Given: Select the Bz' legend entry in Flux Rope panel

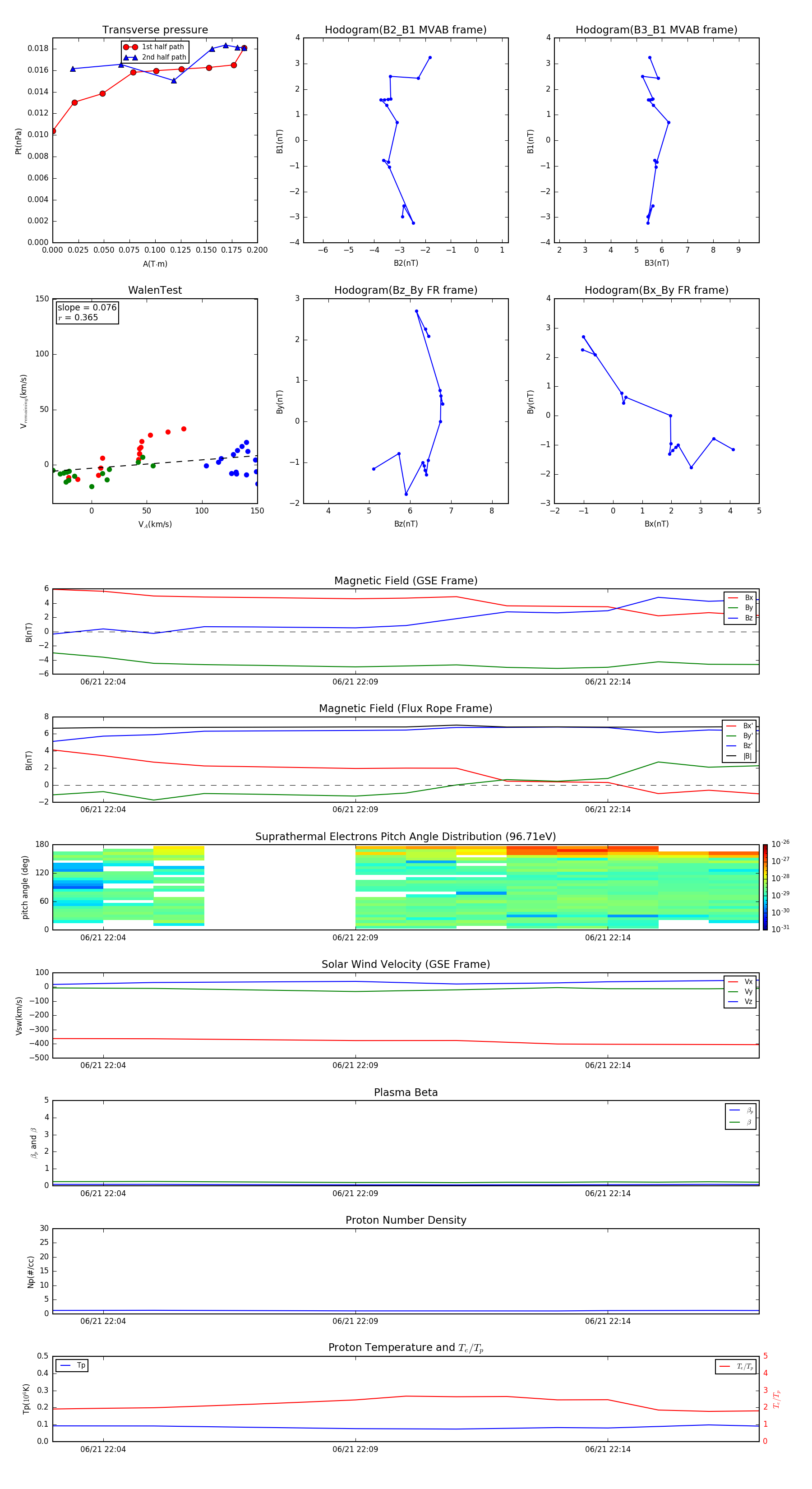Looking at the screenshot, I should pyautogui.click(x=739, y=746).
